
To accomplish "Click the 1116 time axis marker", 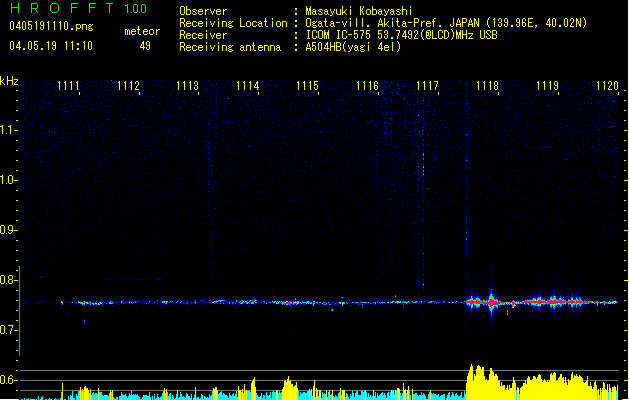I will coord(367,86).
